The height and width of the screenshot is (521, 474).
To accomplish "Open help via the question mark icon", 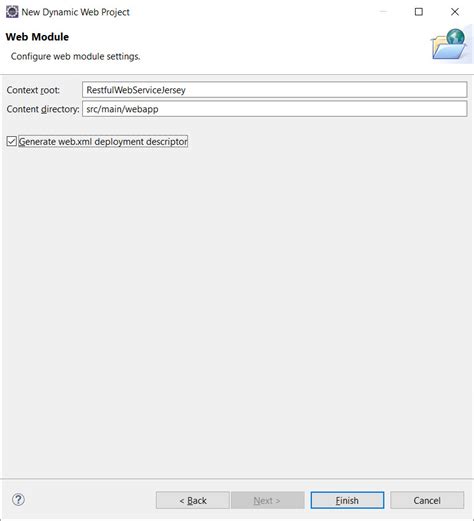I will (x=18, y=499).
